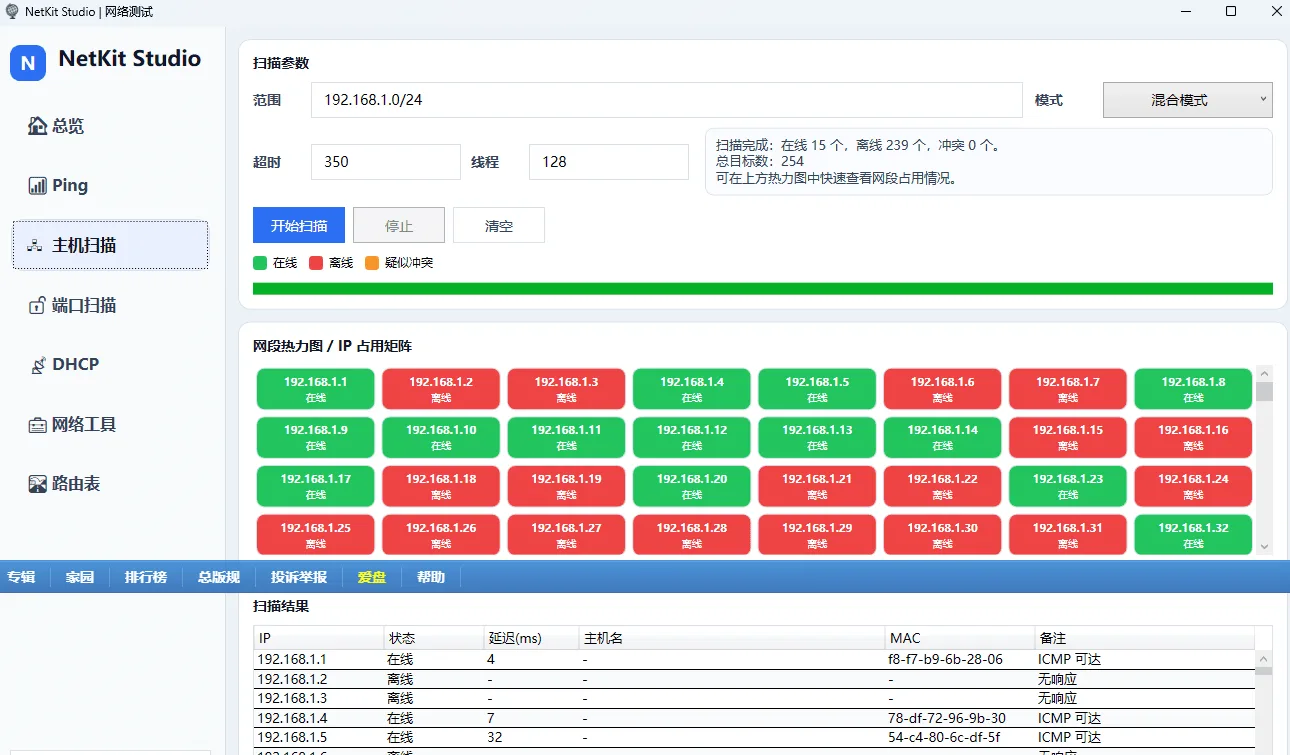Click the 开始扫描 button

coord(299,225)
